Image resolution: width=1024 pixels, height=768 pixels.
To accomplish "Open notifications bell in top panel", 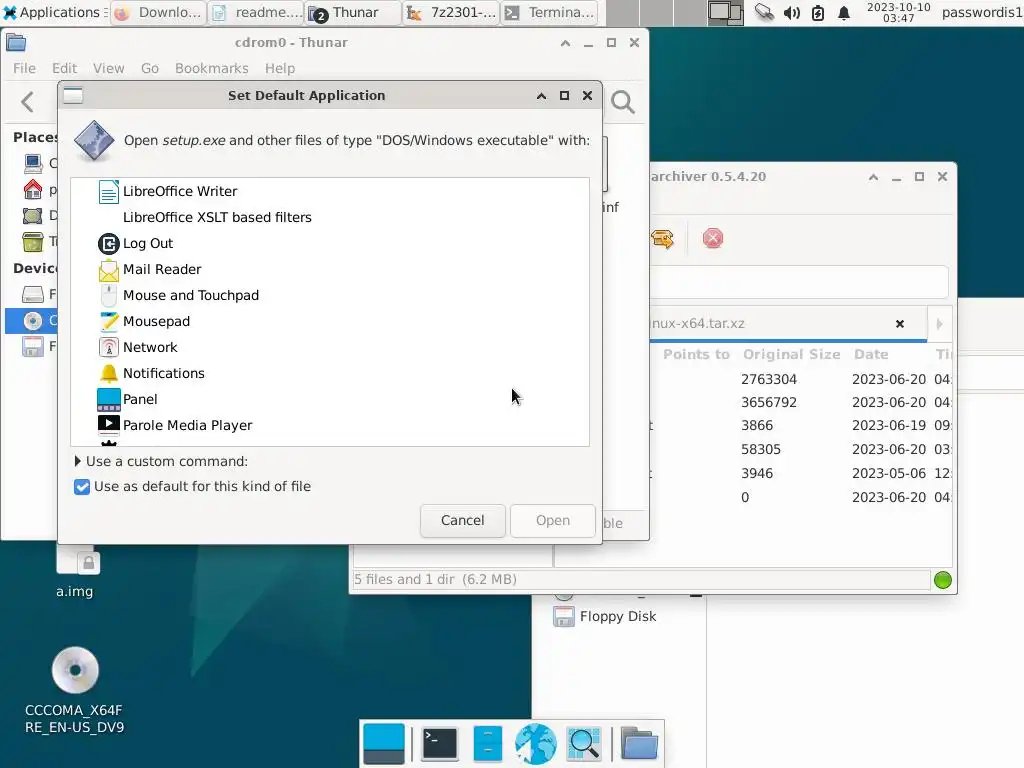I will coord(844,12).
